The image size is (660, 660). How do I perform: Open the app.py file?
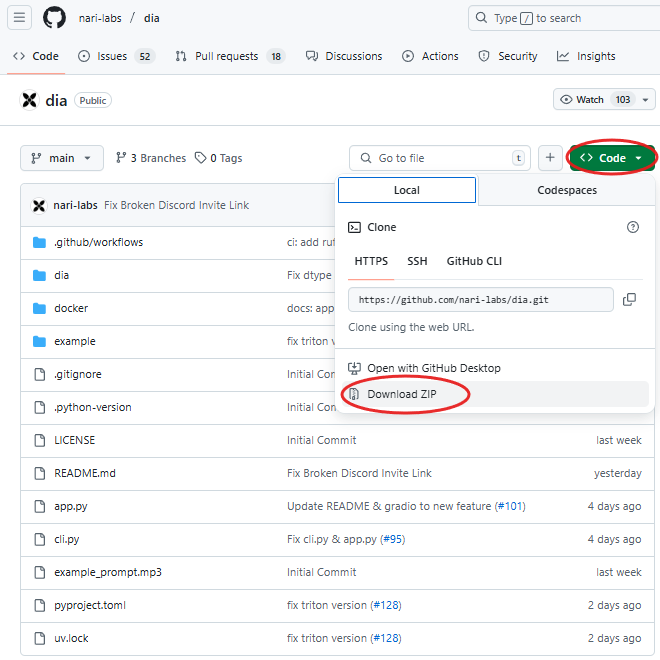click(71, 506)
